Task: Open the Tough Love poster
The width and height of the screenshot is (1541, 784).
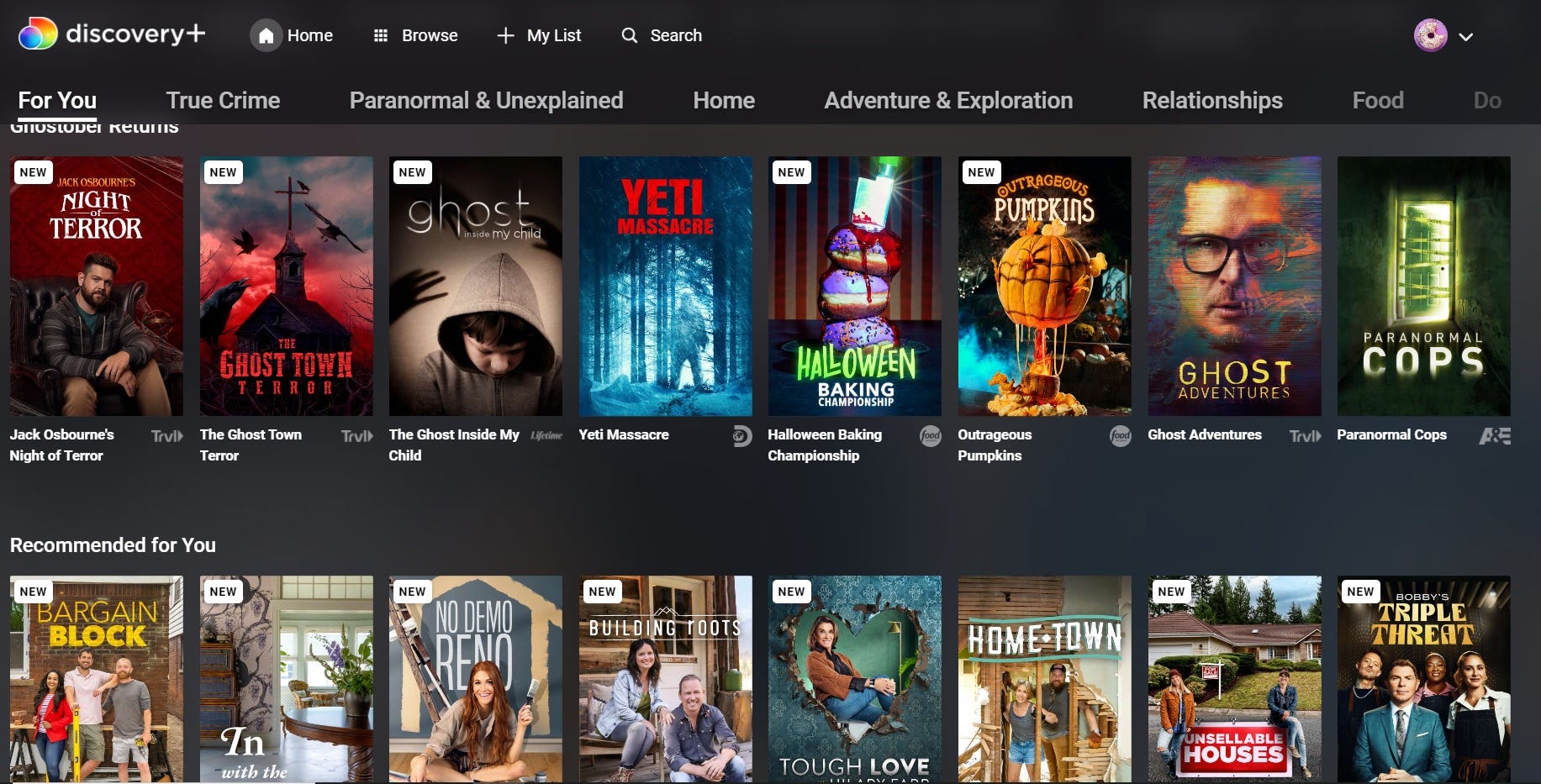Action: (x=855, y=679)
